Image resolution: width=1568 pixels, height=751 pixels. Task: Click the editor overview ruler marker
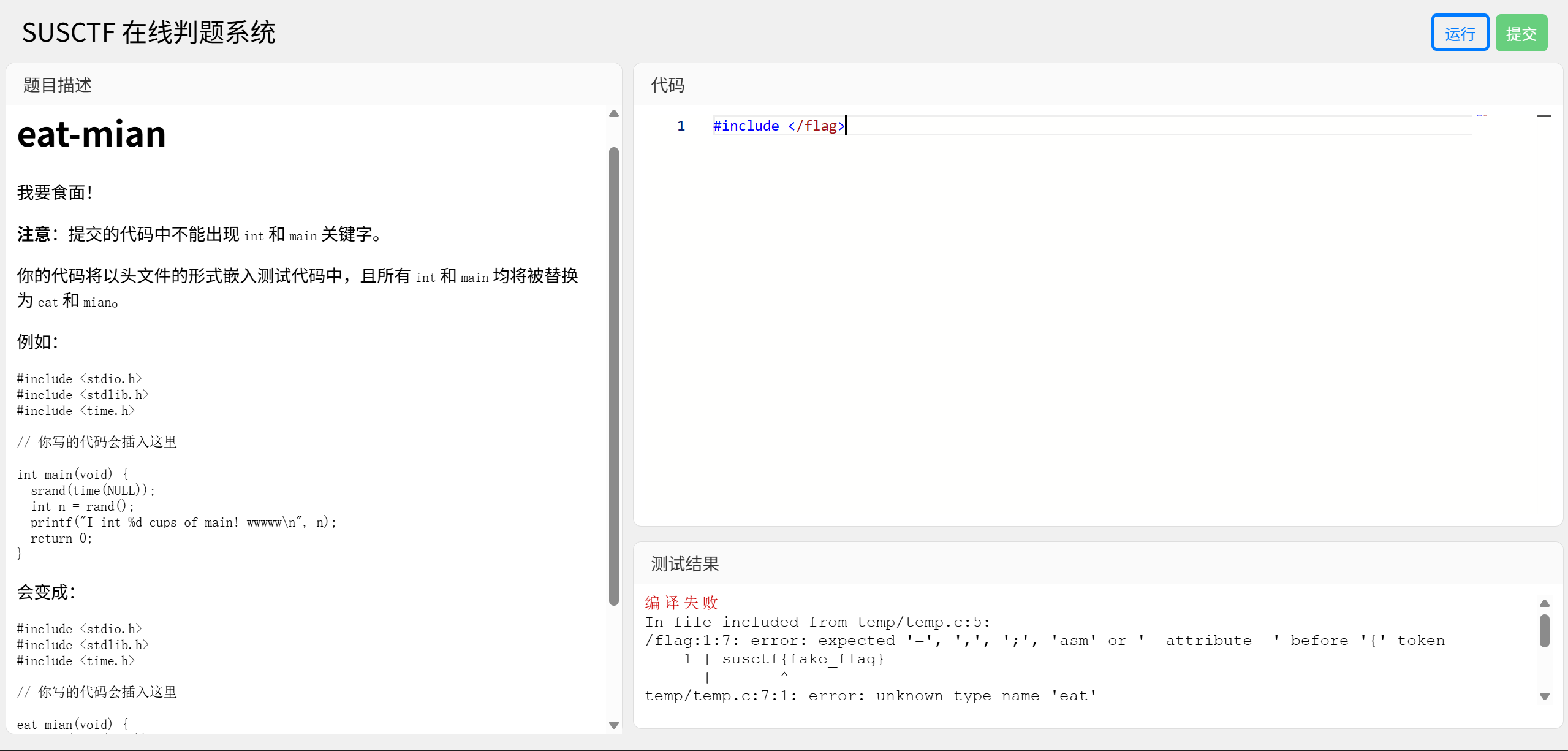1544,116
